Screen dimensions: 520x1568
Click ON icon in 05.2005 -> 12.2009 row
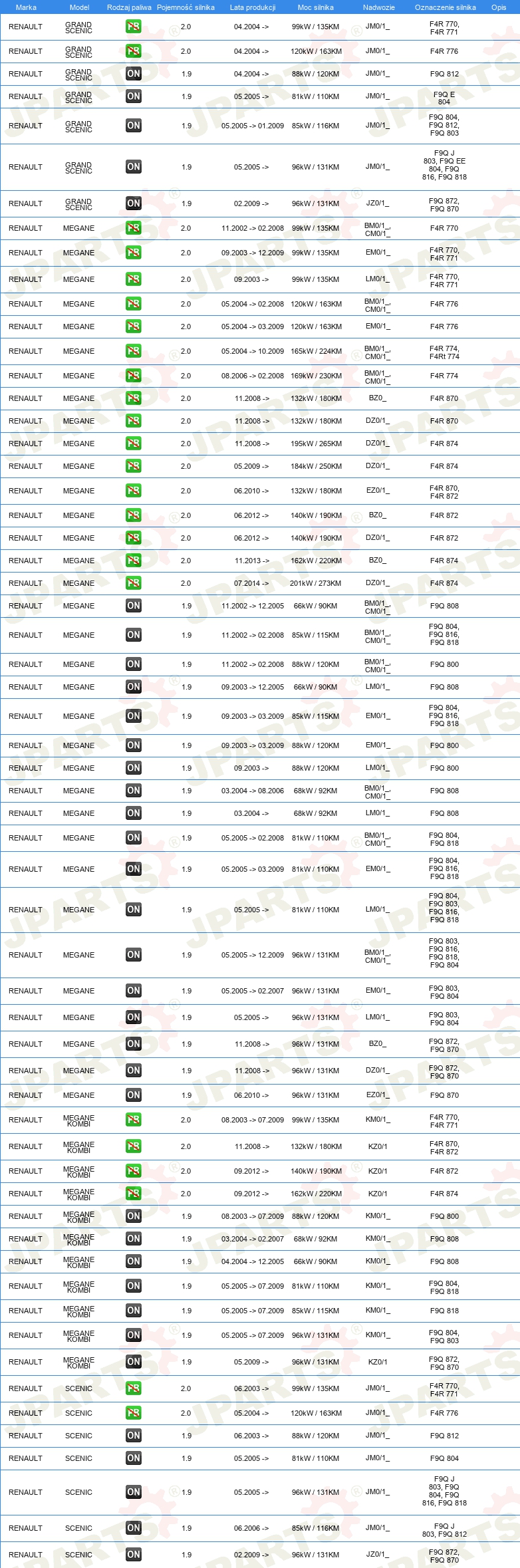point(134,955)
